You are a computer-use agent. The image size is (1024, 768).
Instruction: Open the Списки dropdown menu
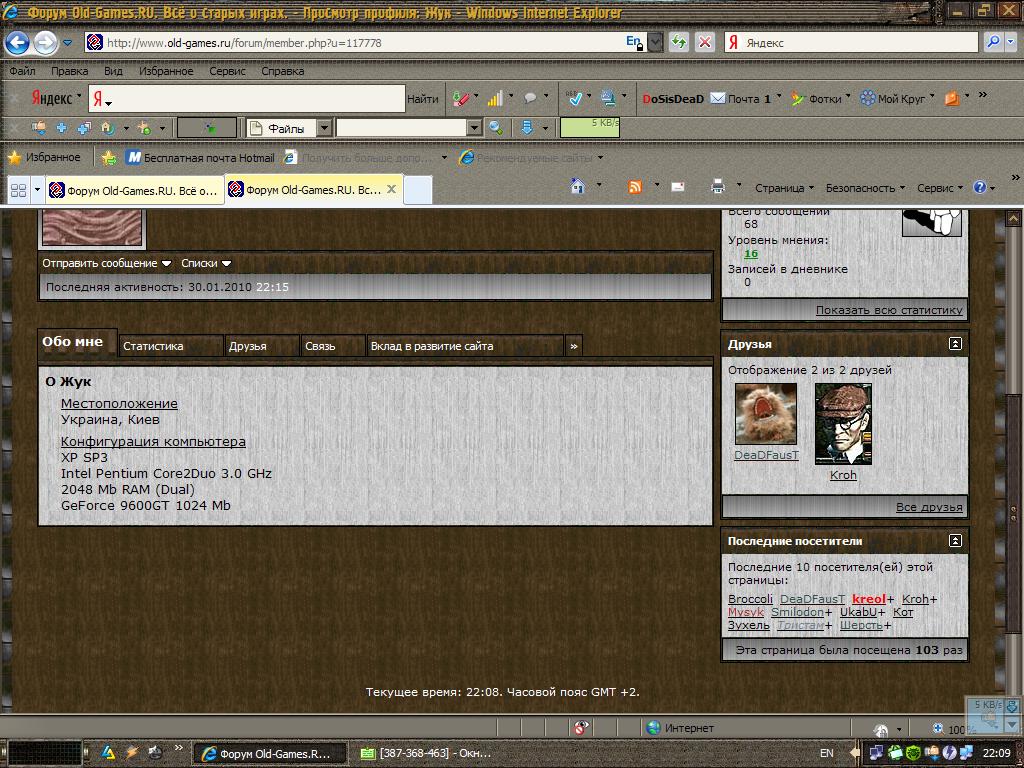206,263
